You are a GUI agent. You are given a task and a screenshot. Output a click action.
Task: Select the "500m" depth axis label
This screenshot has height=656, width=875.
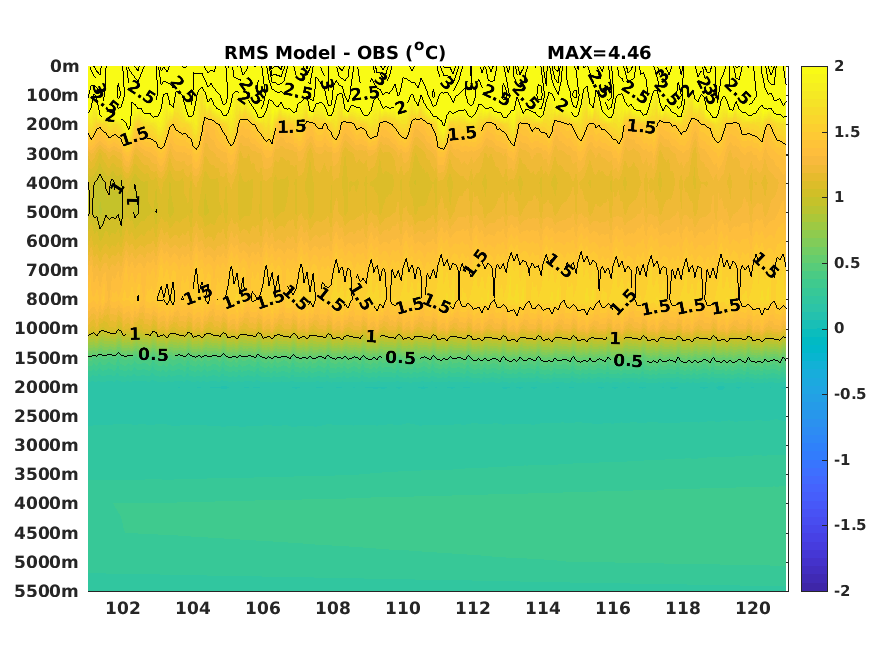[52, 212]
